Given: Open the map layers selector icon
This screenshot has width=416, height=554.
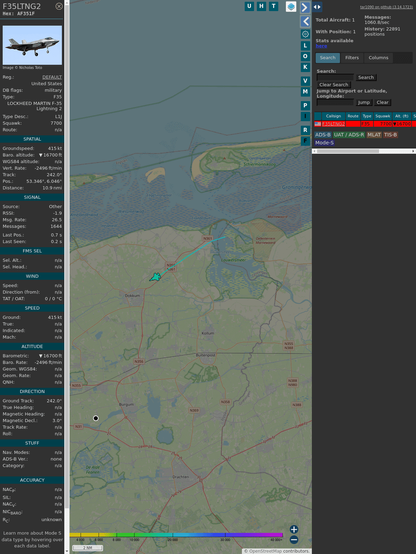Looking at the screenshot, I should coord(291,7).
